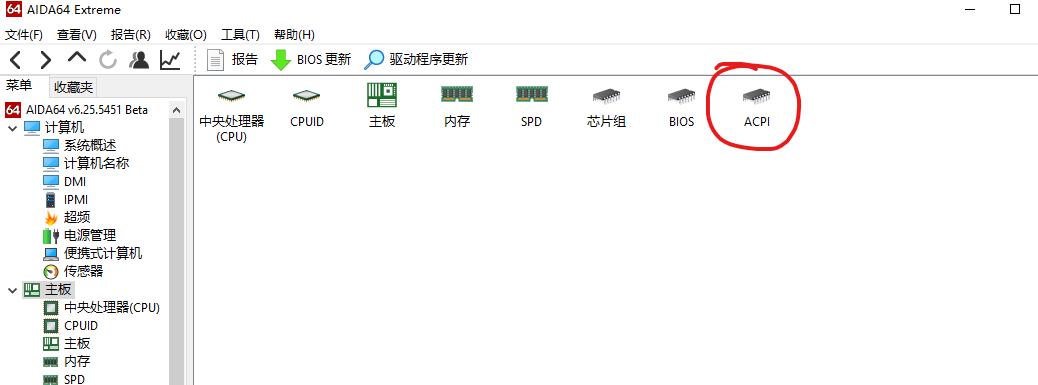The width and height of the screenshot is (1038, 385).
Task: Open 内存 memory icon in main pane
Action: [x=457, y=107]
